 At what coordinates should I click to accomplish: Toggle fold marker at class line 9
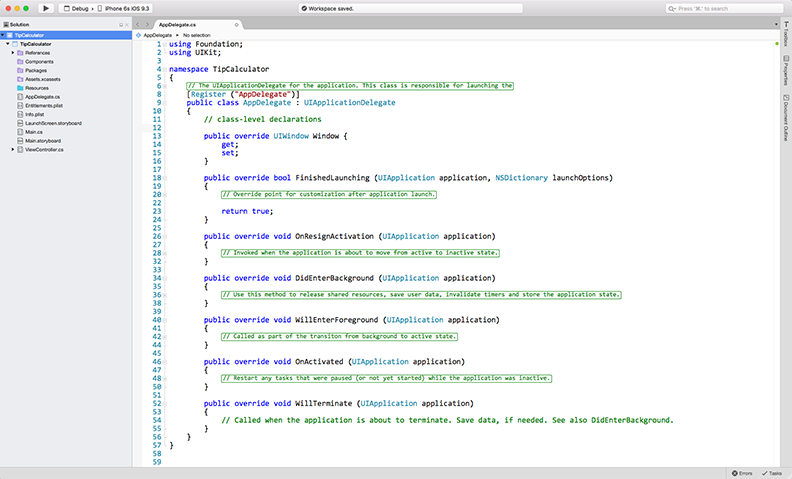coord(165,103)
